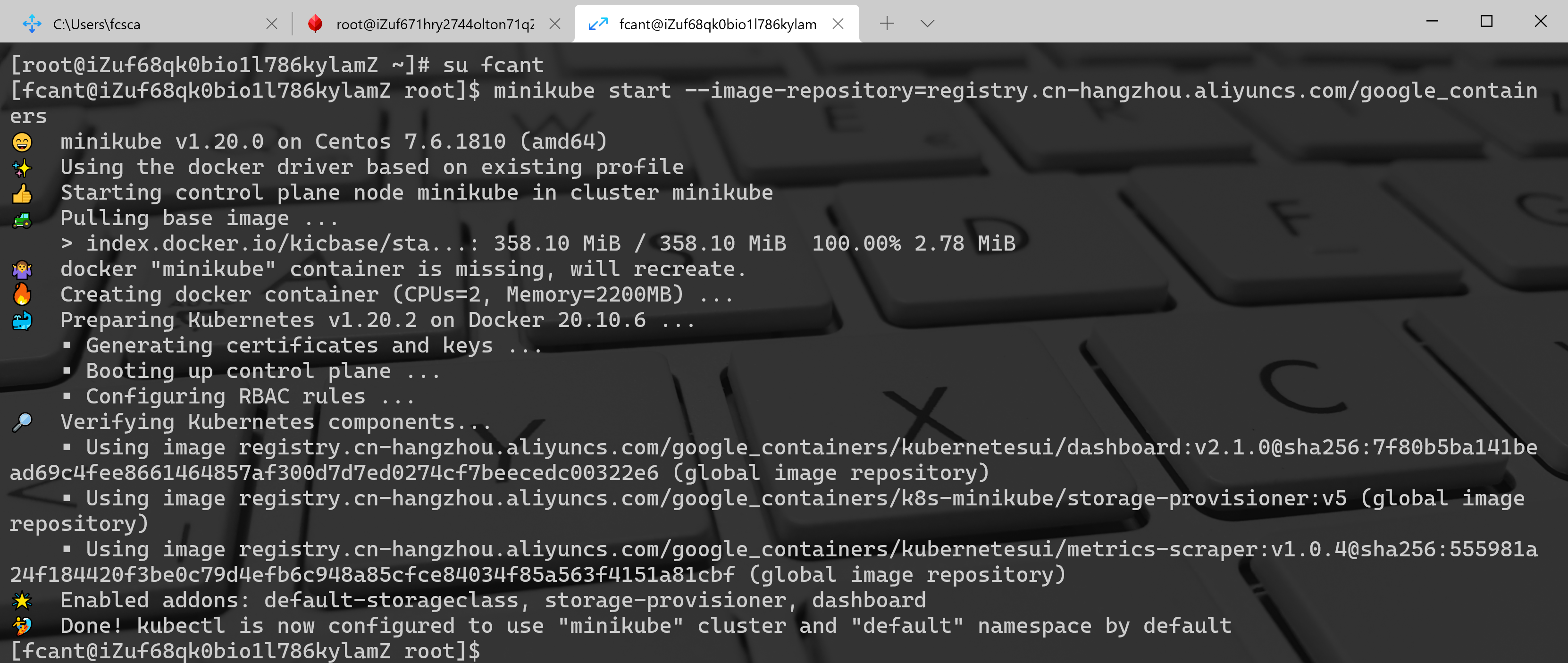Click the final shell prompt line
The image size is (1568, 663).
pyautogui.click(x=243, y=651)
